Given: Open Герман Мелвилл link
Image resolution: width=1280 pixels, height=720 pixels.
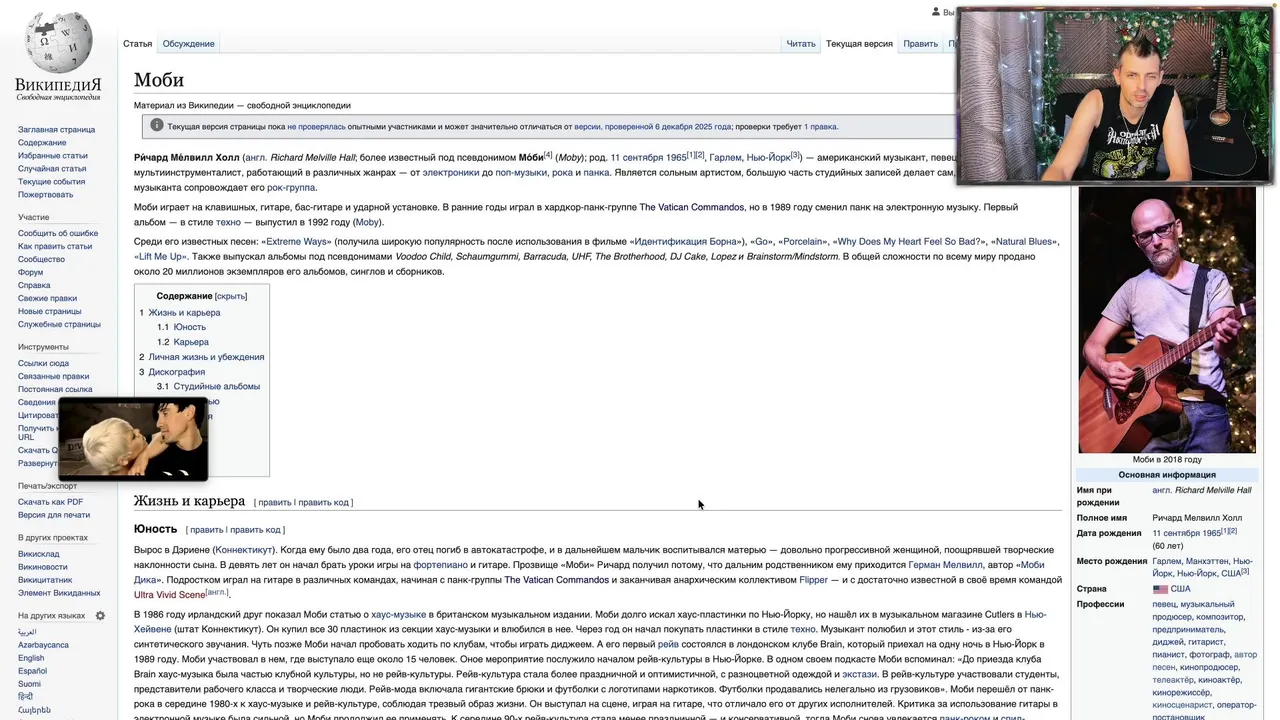Looking at the screenshot, I should (946, 566).
